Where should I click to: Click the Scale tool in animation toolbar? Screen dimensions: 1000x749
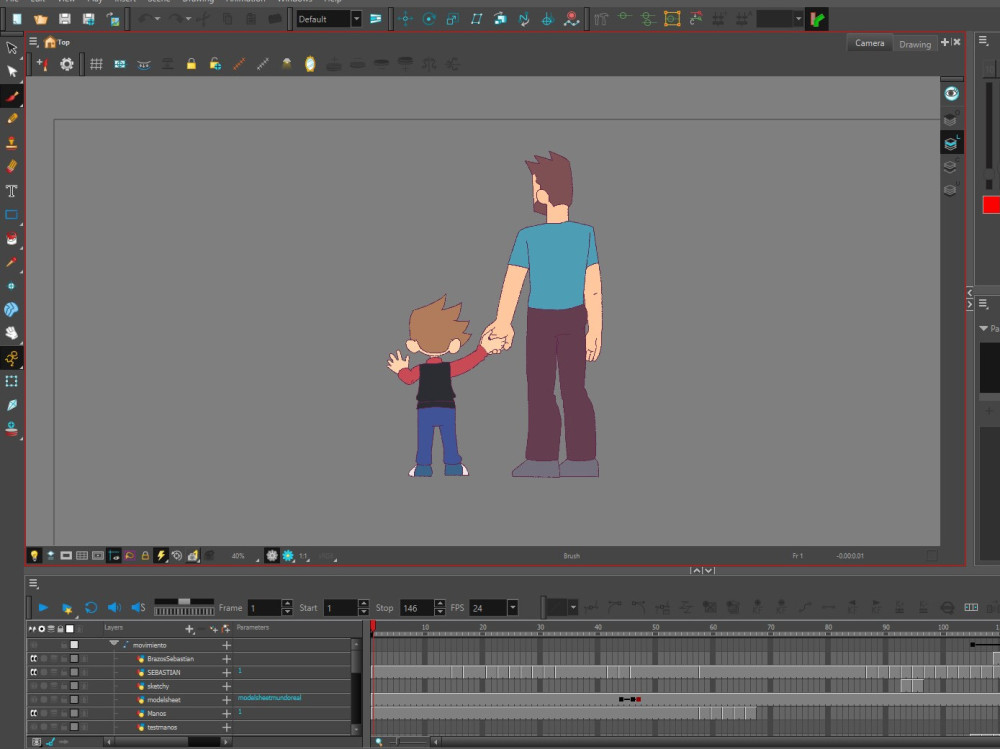[x=453, y=19]
